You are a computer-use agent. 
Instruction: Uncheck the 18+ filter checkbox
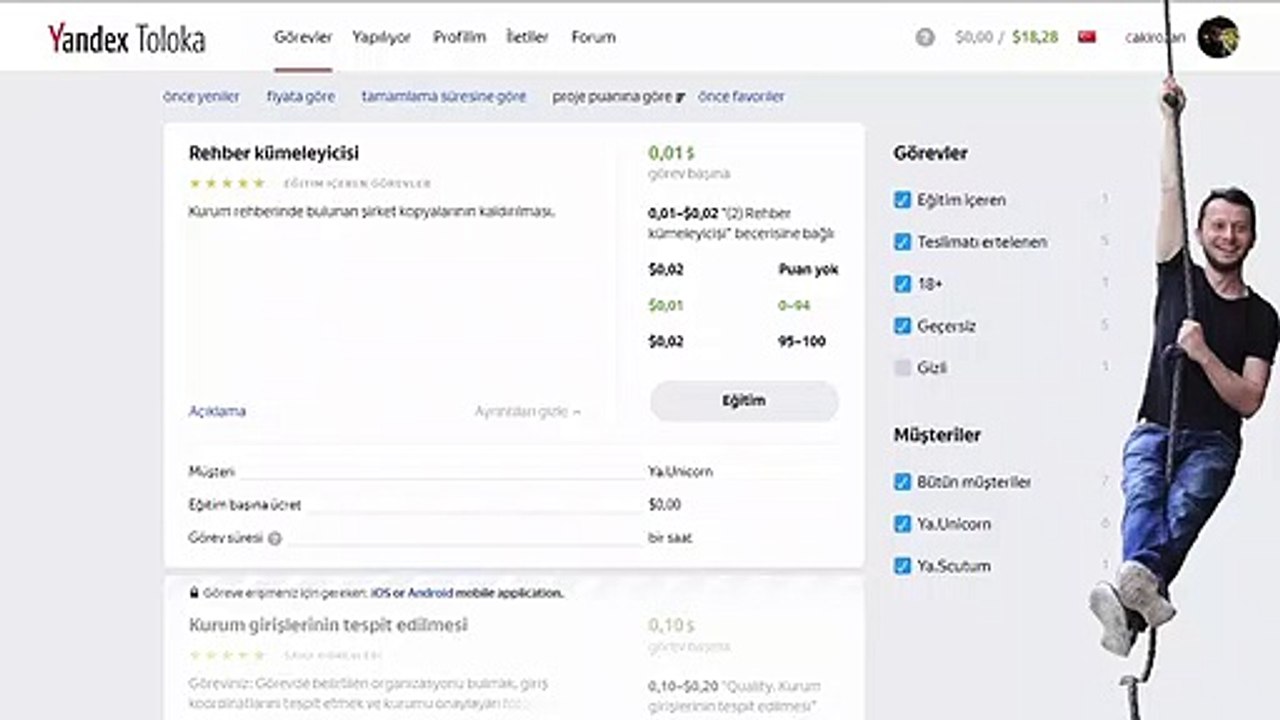tap(902, 284)
